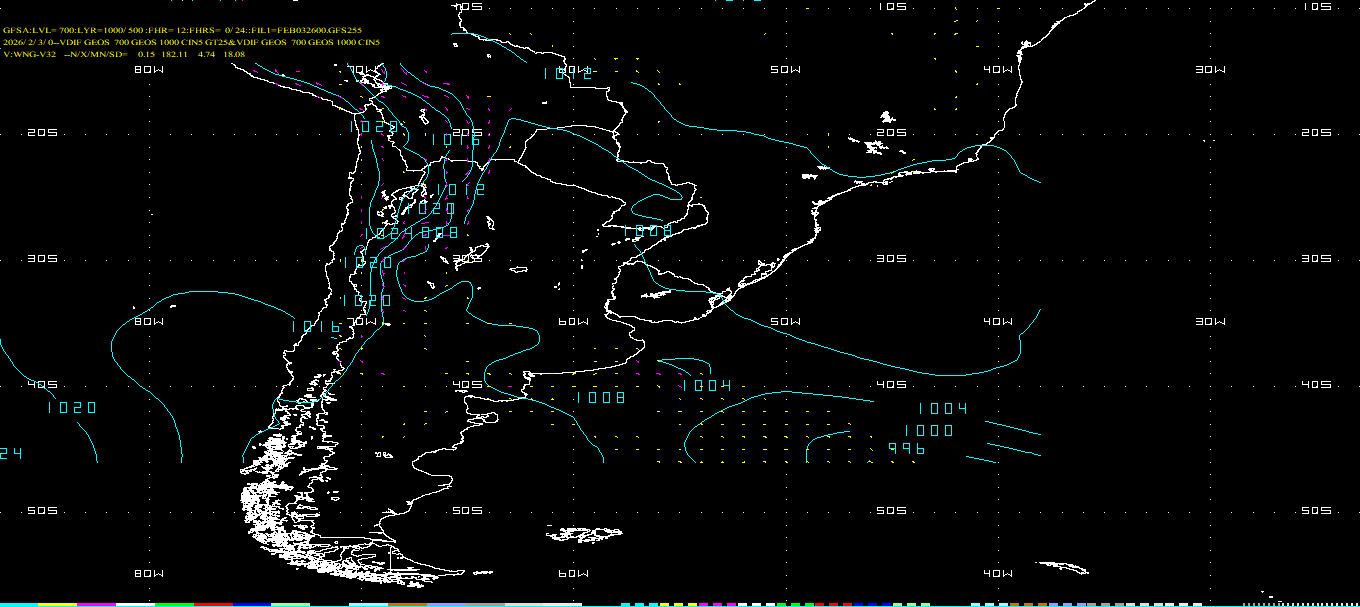Pick the red swatch in the color bar
This screenshot has height=607, width=1360.
point(212,604)
